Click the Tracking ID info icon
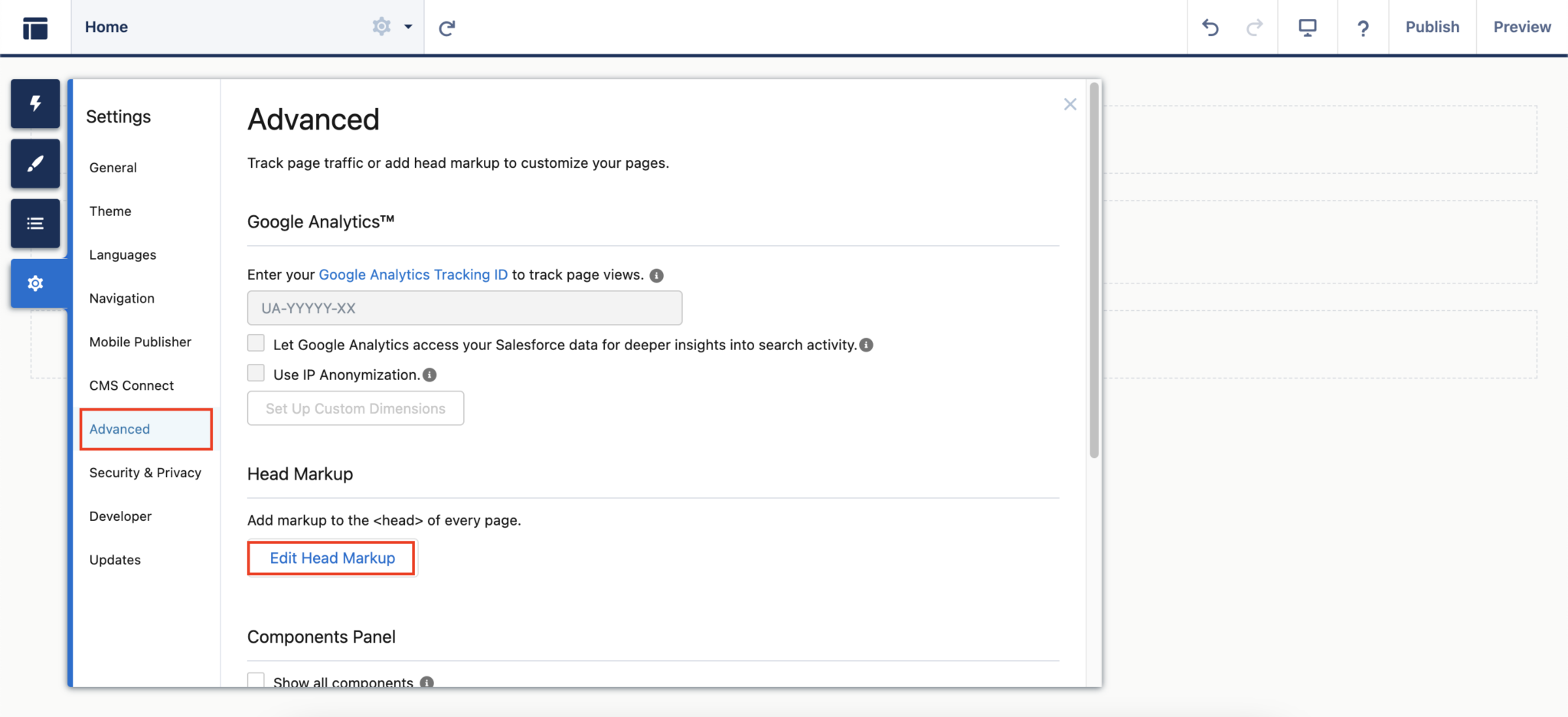Viewport: 1568px width, 717px height. pyautogui.click(x=657, y=276)
